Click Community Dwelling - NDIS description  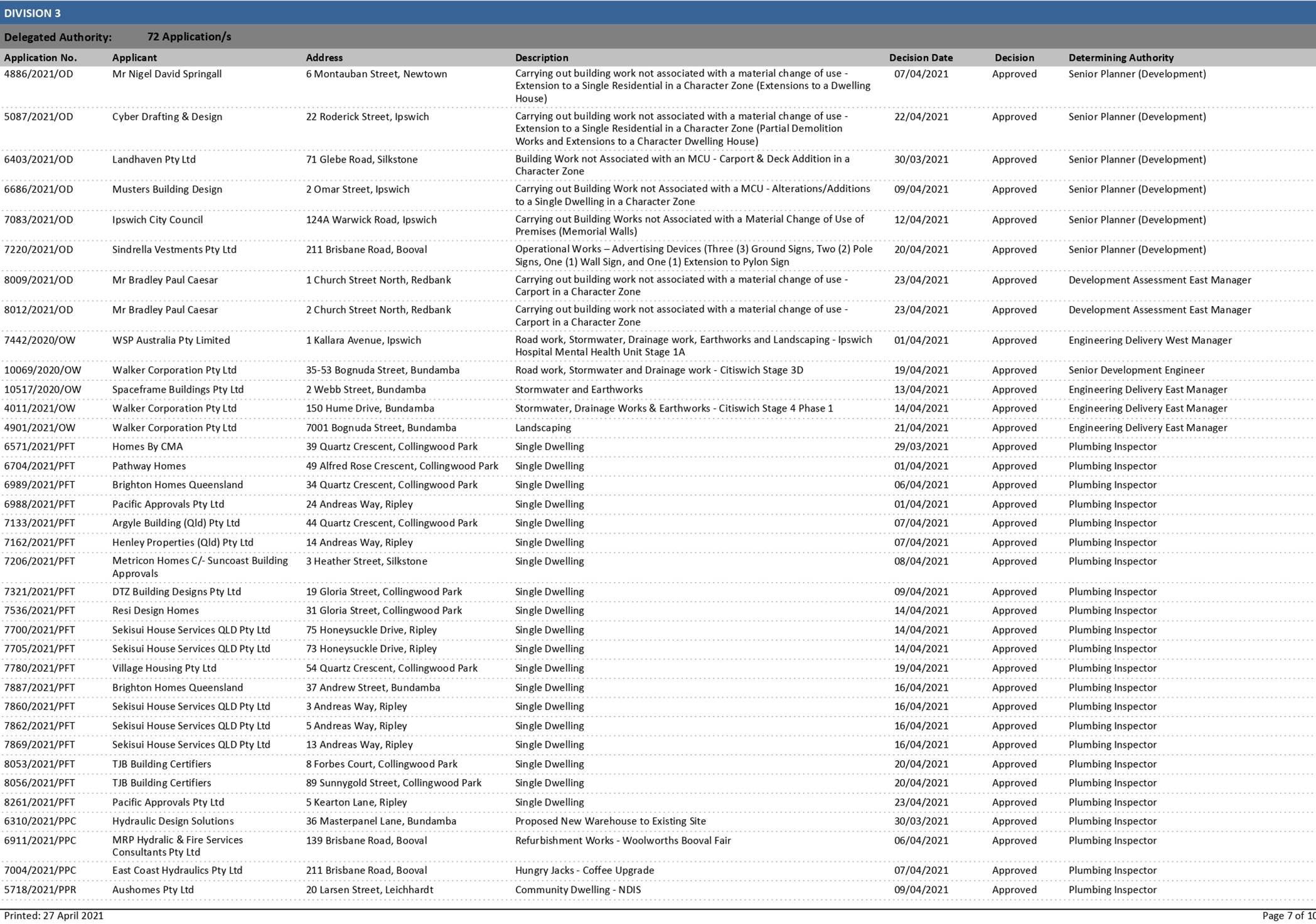pos(577,889)
